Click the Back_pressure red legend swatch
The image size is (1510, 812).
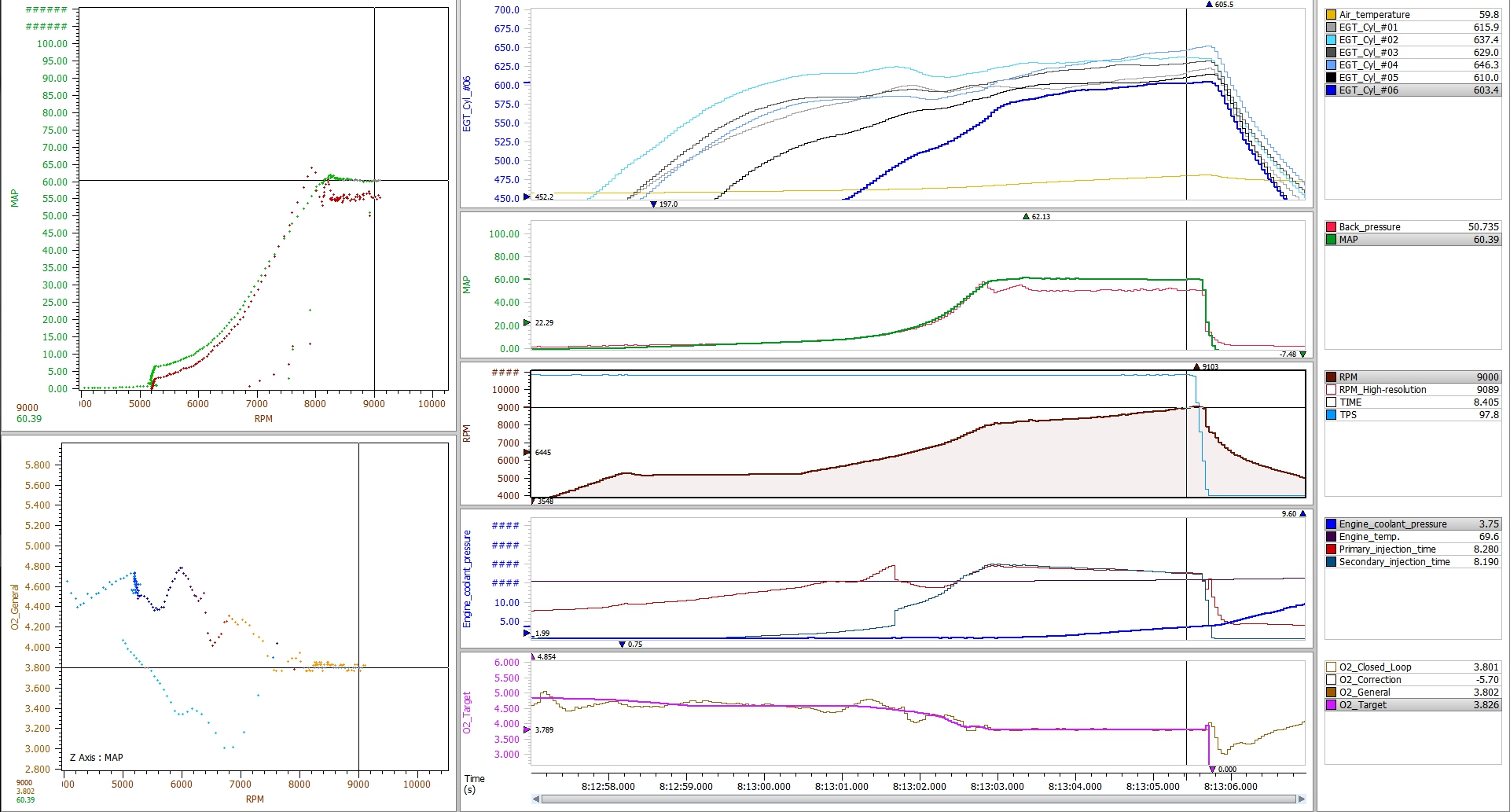tap(1331, 227)
